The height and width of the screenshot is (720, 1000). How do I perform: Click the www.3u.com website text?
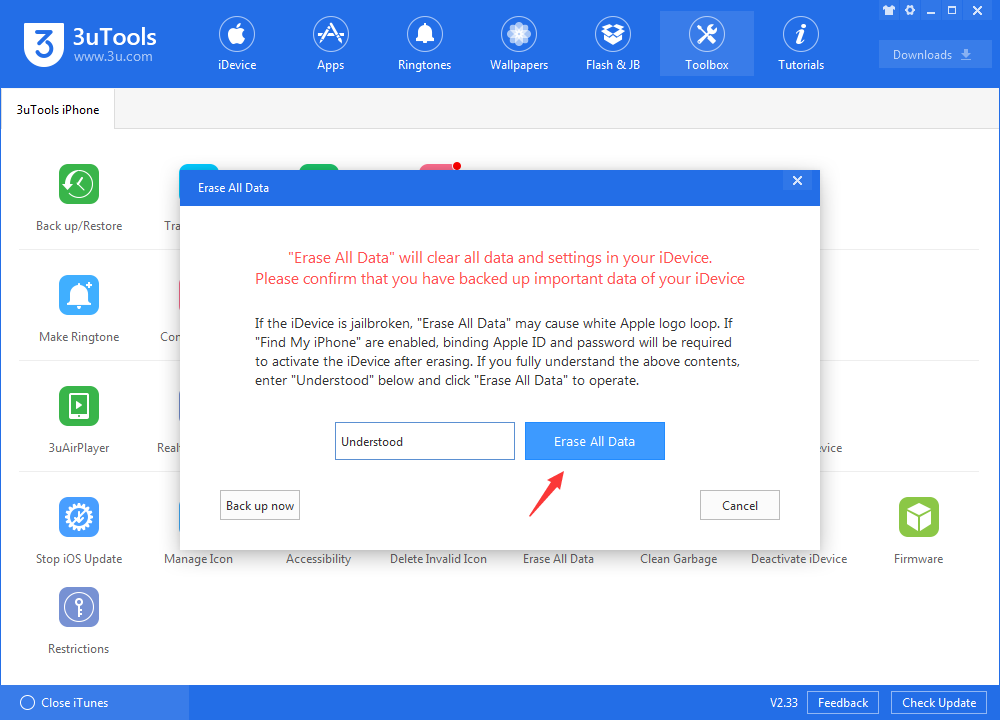click(x=113, y=57)
